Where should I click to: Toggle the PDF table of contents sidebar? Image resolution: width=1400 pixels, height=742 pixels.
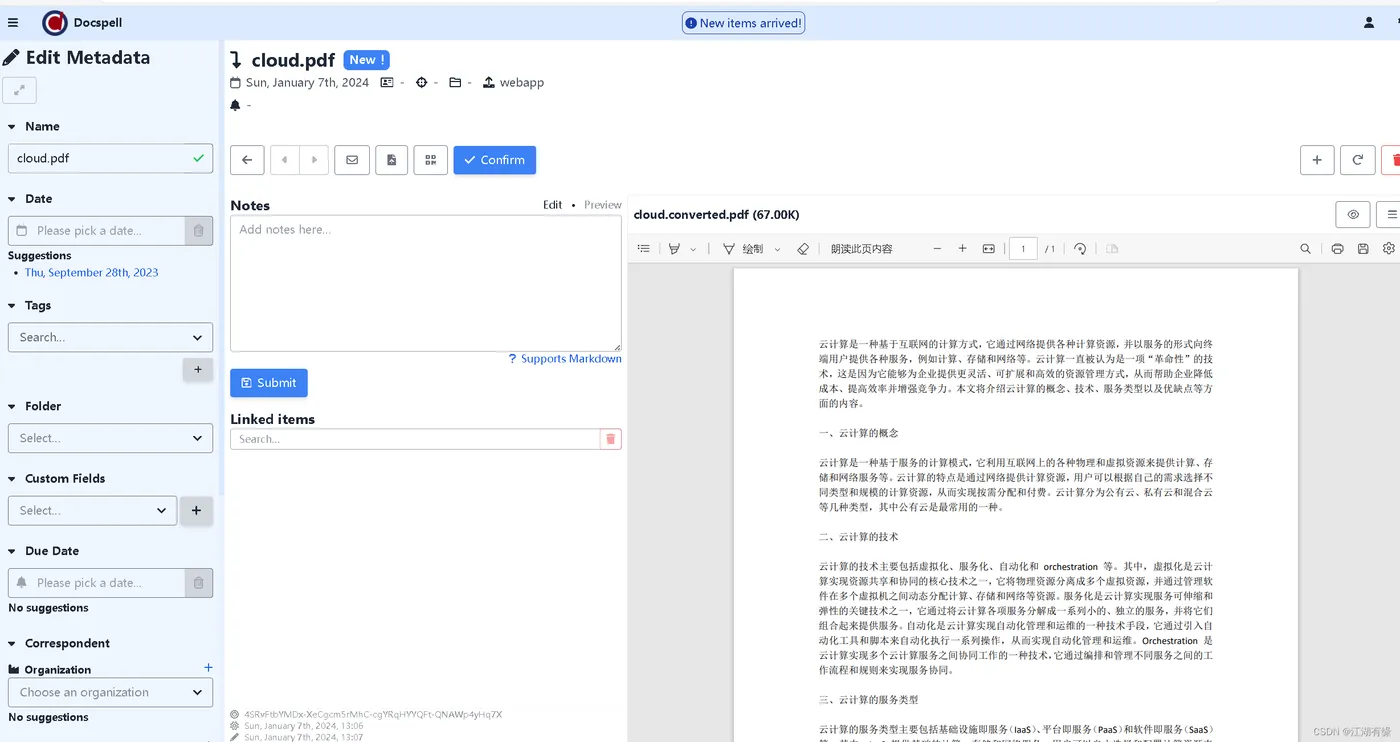click(x=644, y=249)
